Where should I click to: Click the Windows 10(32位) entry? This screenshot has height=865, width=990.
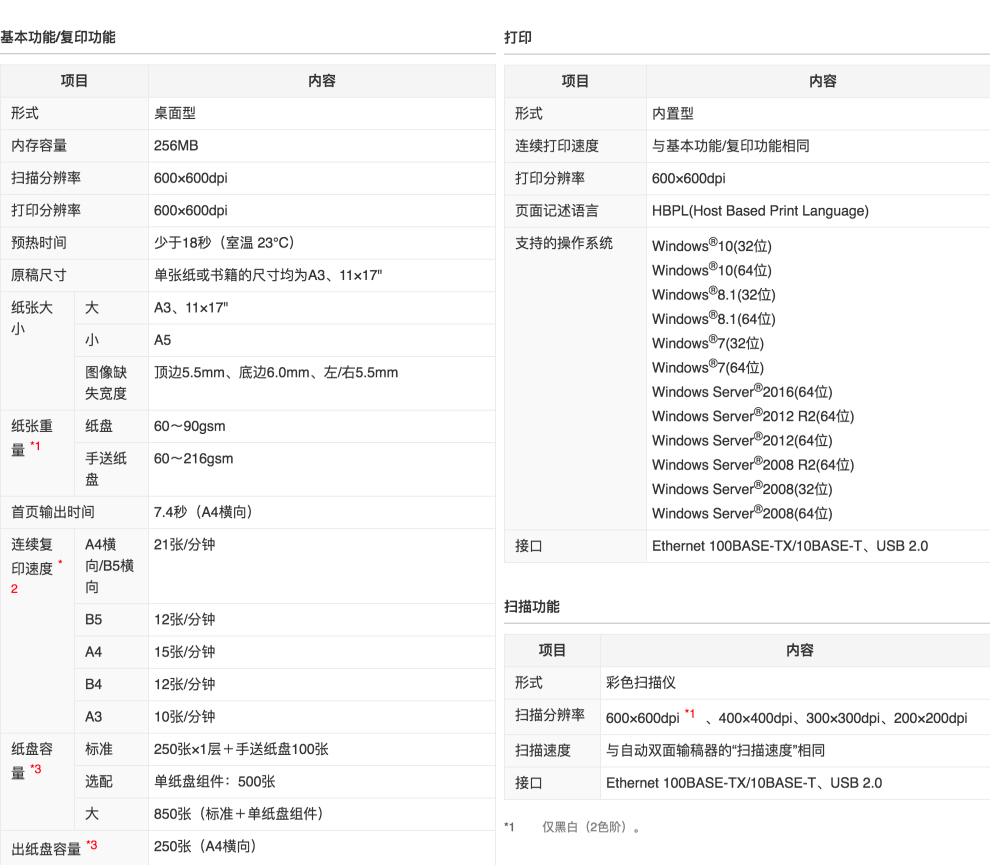pyautogui.click(x=711, y=246)
